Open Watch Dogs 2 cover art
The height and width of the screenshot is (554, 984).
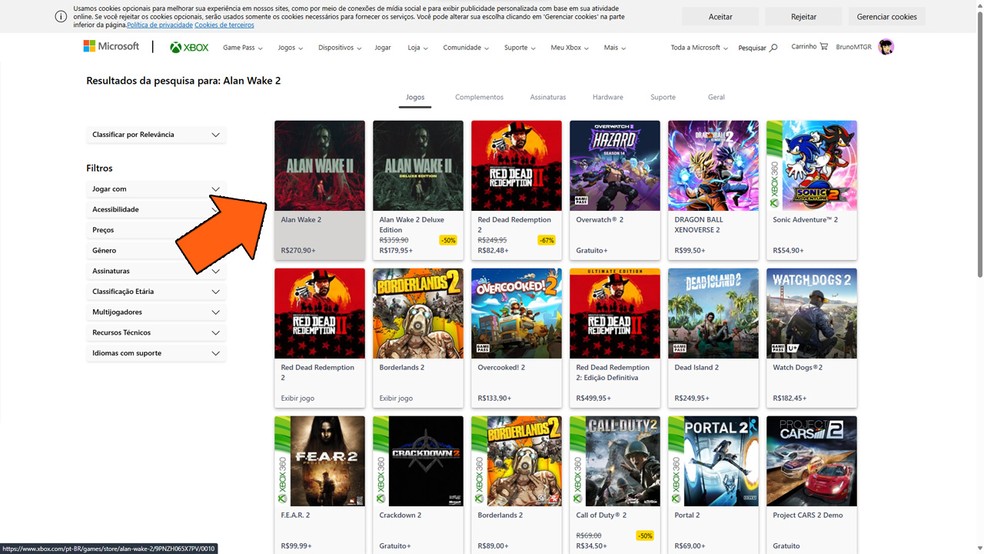point(811,313)
